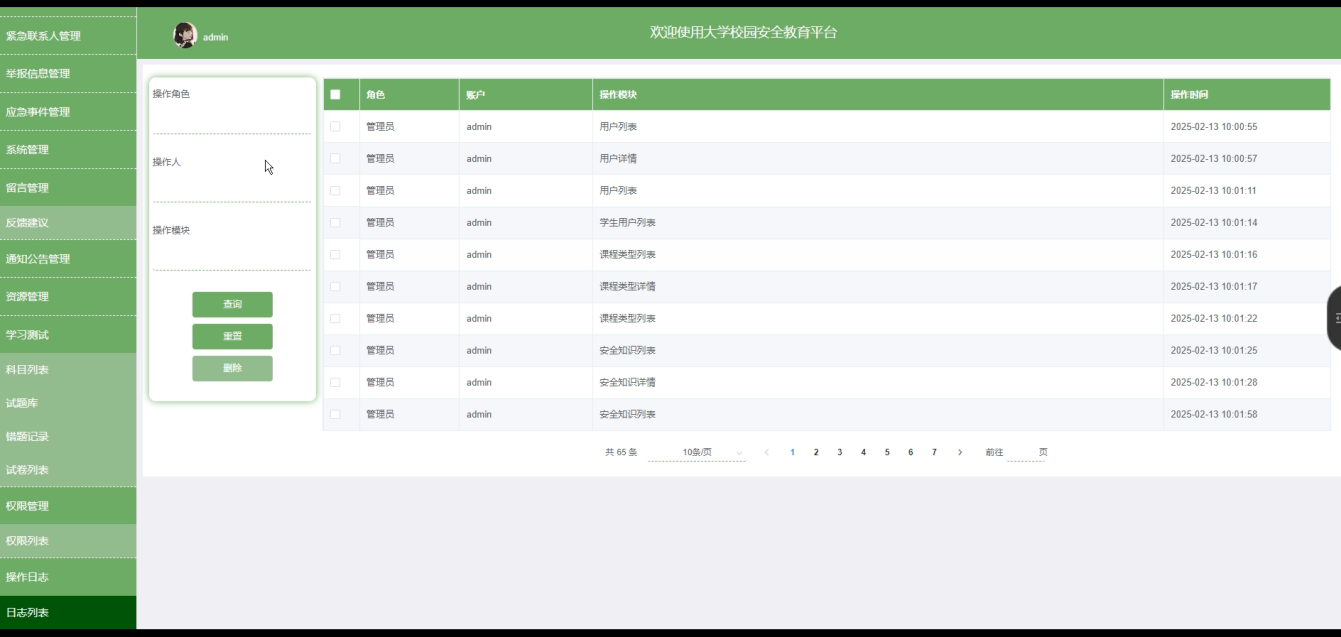Screen dimensions: 1341x637
Task: Collapse 学习测试 sidebar menu
Action: pyautogui.click(x=68, y=335)
